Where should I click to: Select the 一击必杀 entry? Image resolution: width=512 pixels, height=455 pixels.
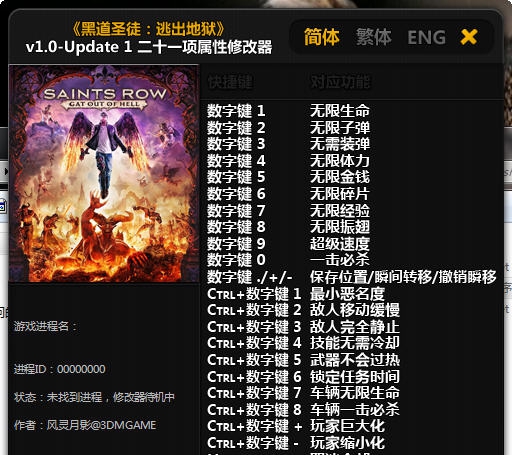tap(340, 260)
